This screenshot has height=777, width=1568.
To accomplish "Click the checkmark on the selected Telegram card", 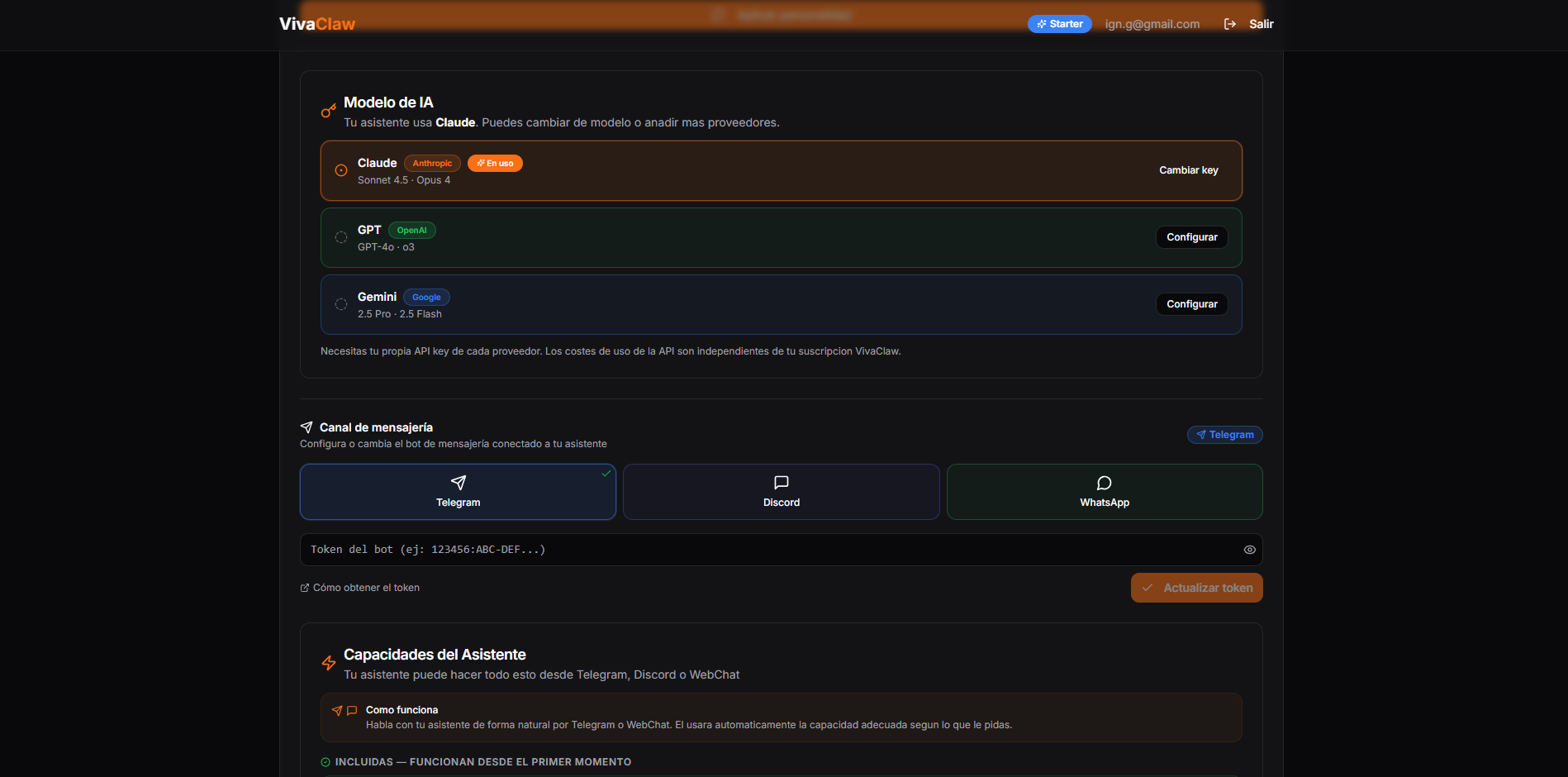I will [606, 474].
